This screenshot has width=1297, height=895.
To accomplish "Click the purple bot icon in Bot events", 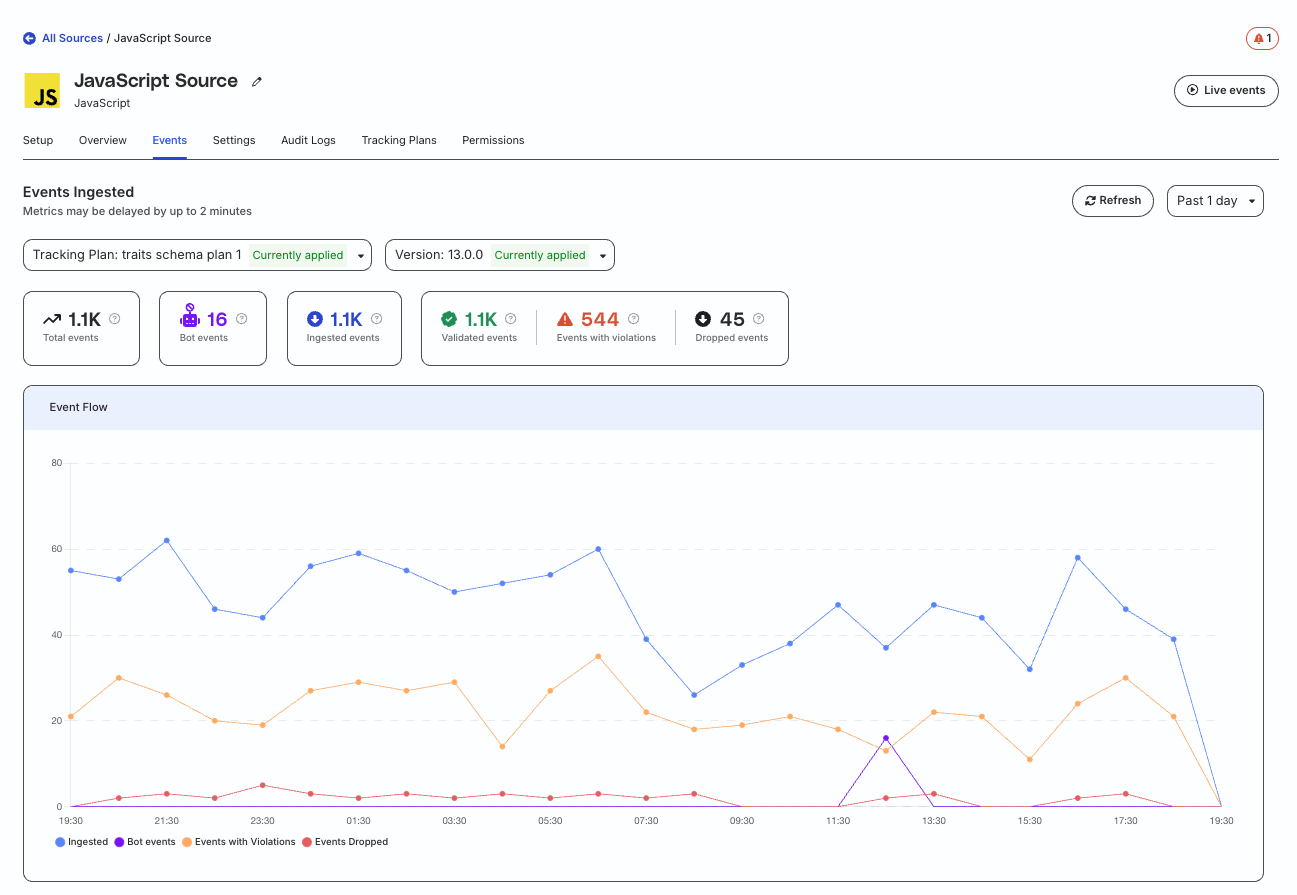I will pyautogui.click(x=189, y=317).
